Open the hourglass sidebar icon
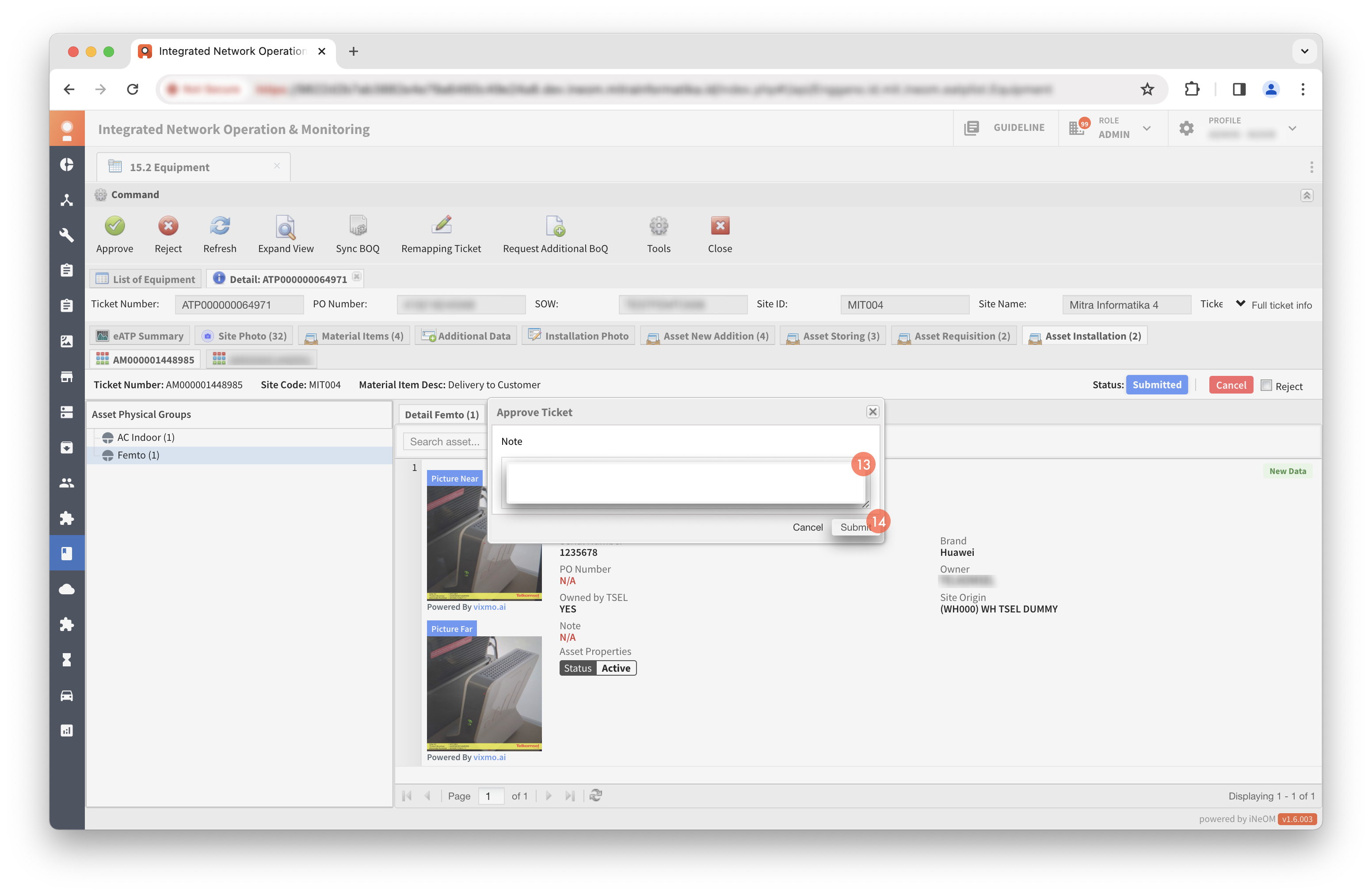Image resolution: width=1372 pixels, height=895 pixels. tap(67, 660)
